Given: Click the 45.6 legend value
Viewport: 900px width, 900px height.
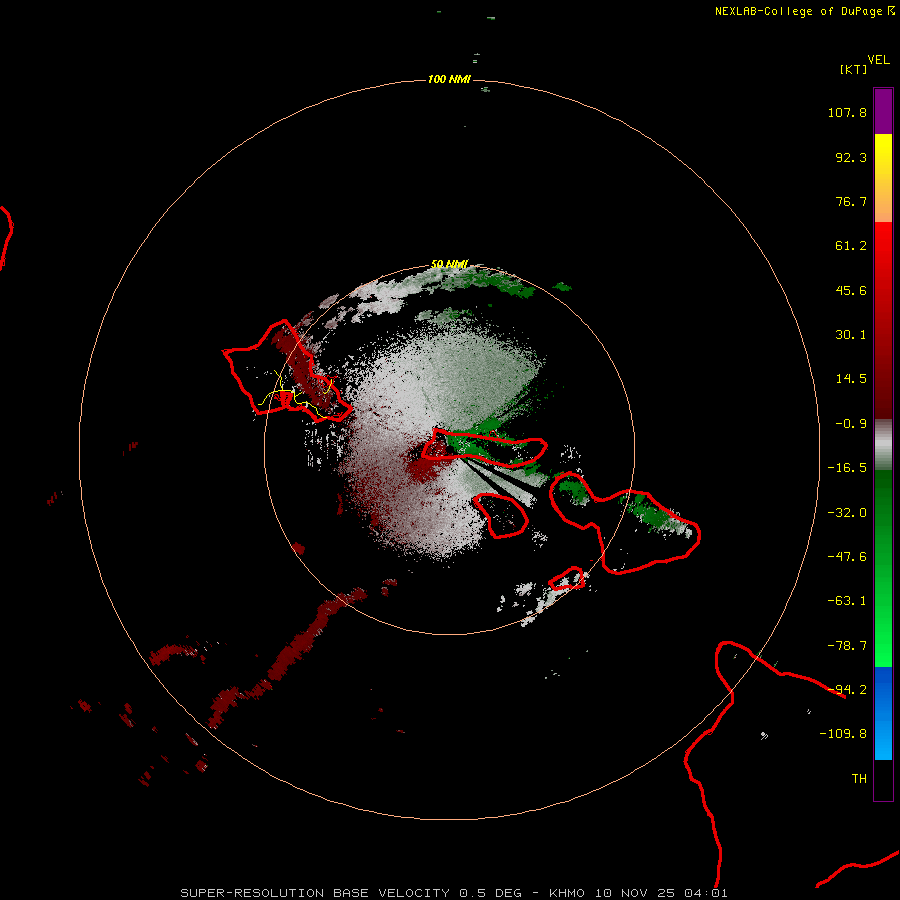Looking at the screenshot, I should pyautogui.click(x=851, y=290).
